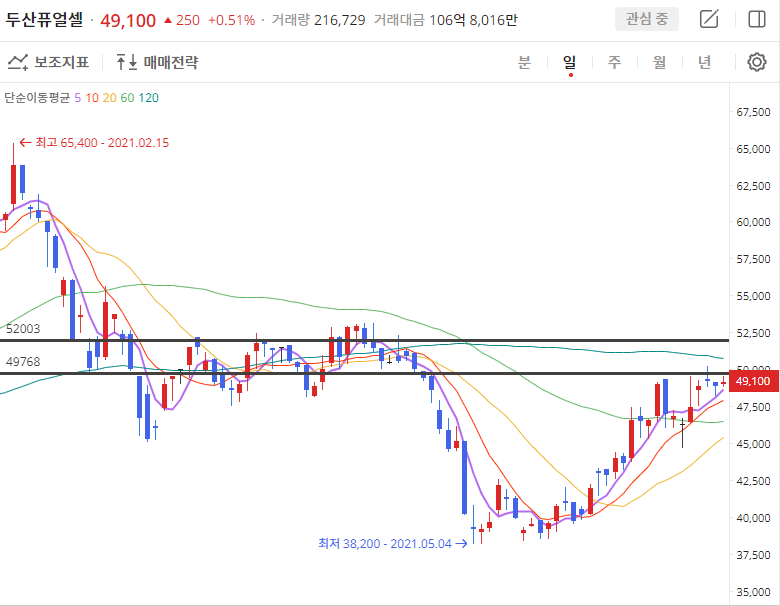Switch to the 주 weekly chart tab

pyautogui.click(x=615, y=62)
